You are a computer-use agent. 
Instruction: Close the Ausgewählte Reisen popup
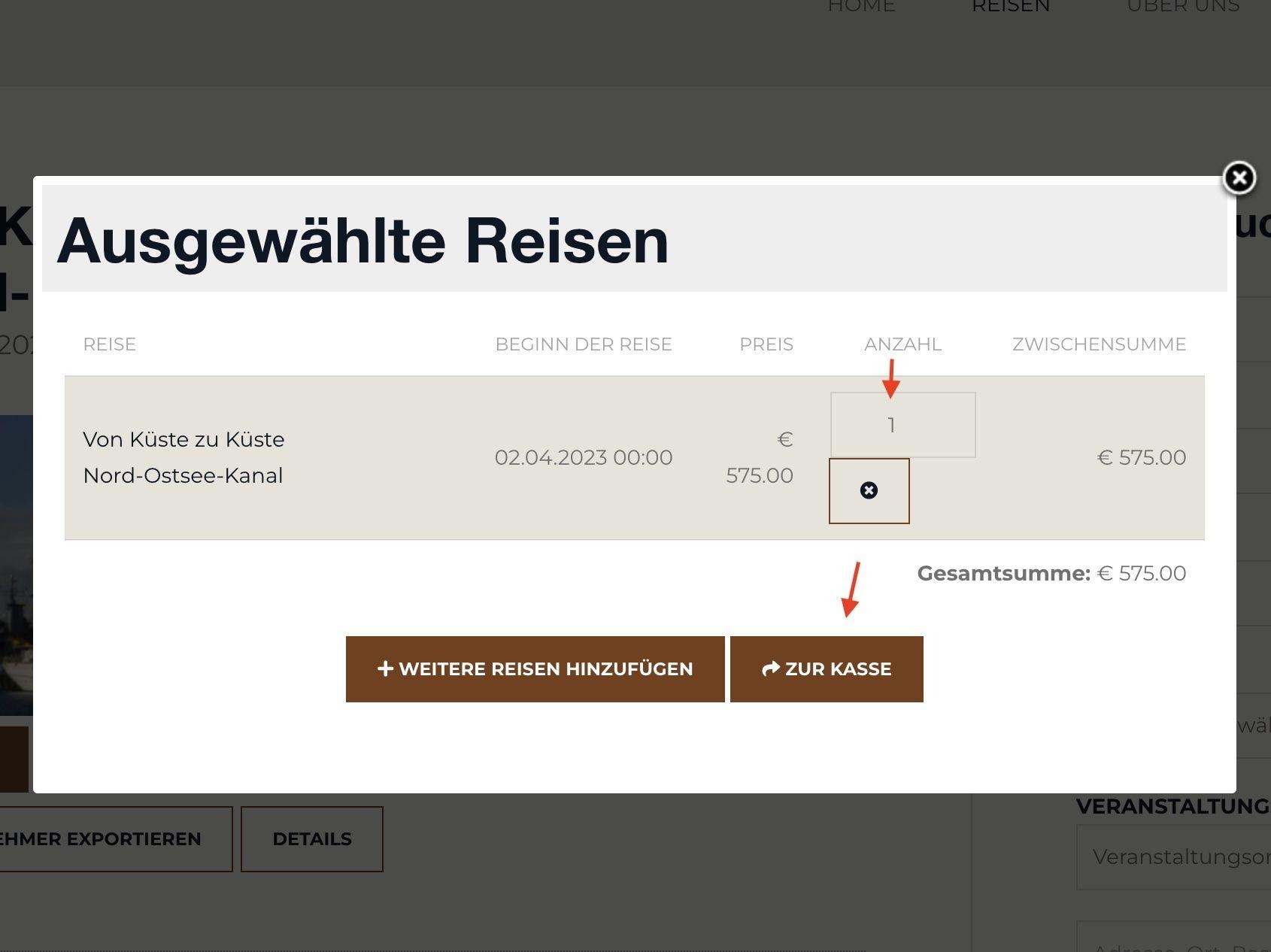tap(1239, 178)
